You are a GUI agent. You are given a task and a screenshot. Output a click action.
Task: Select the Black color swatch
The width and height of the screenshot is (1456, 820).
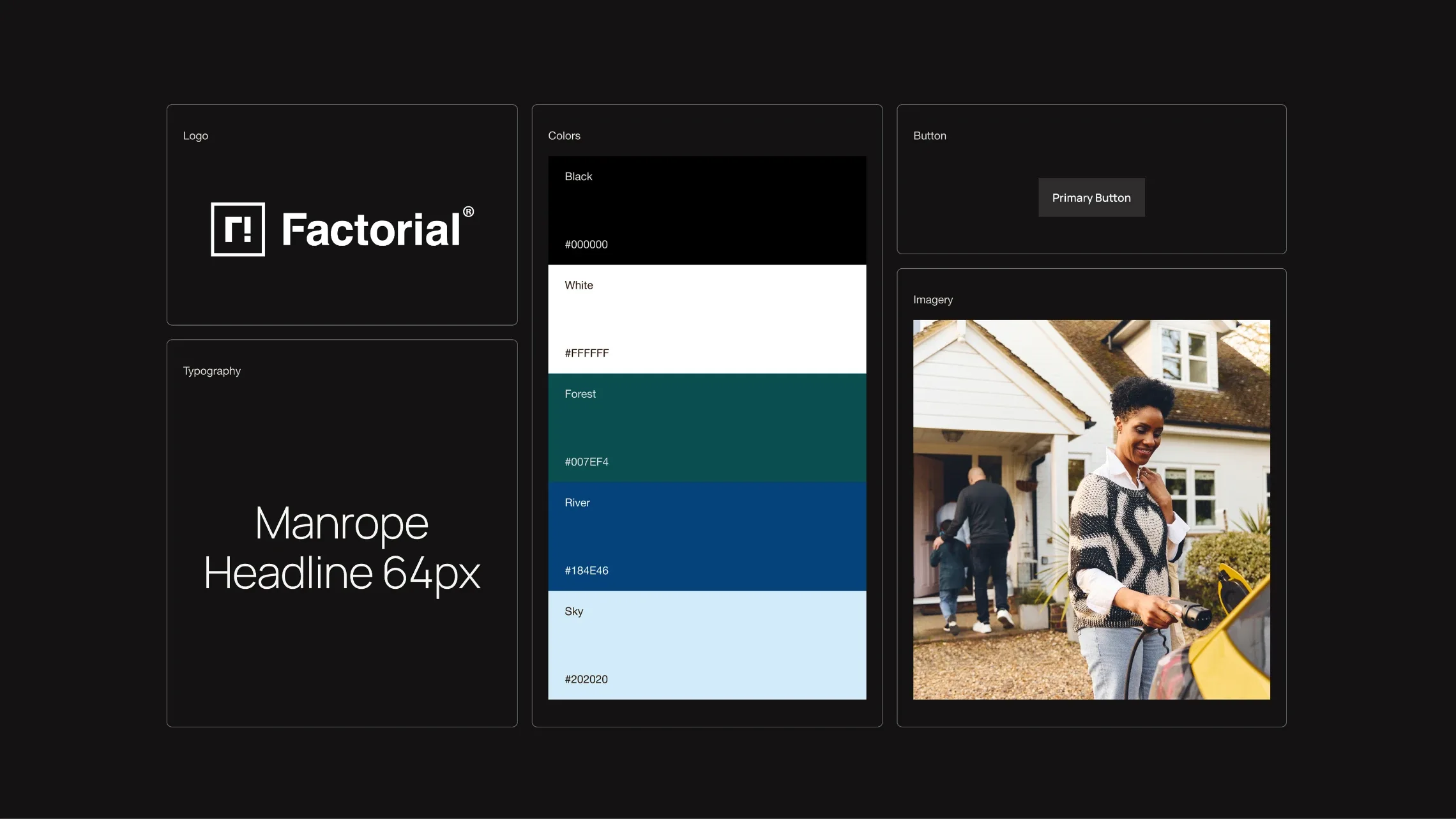pyautogui.click(x=707, y=211)
